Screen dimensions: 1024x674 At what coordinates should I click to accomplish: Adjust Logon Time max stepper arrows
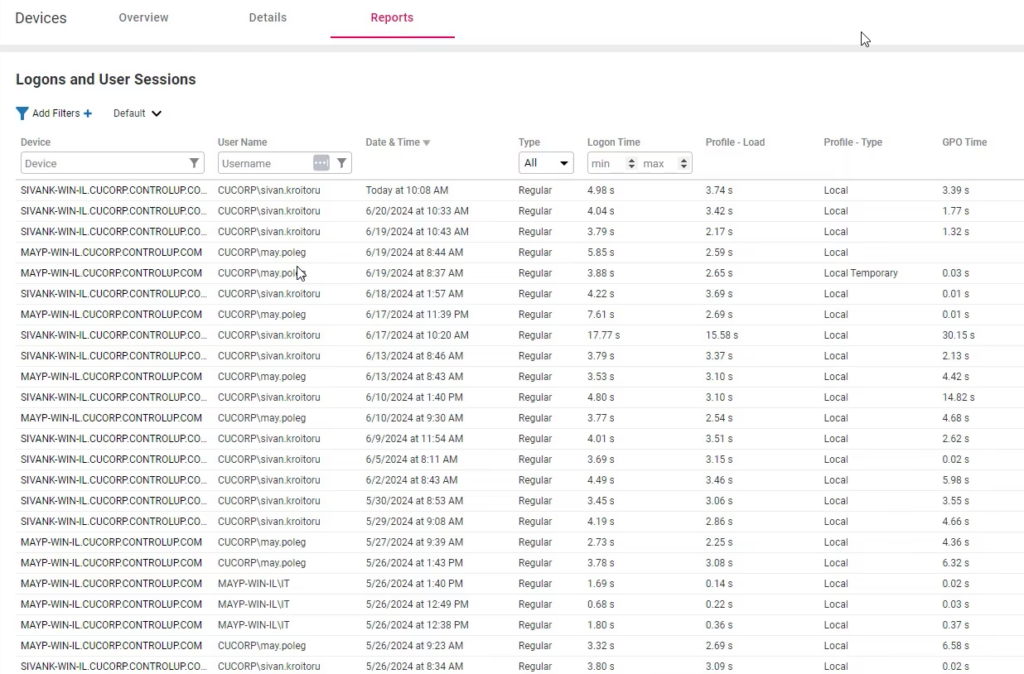683,163
